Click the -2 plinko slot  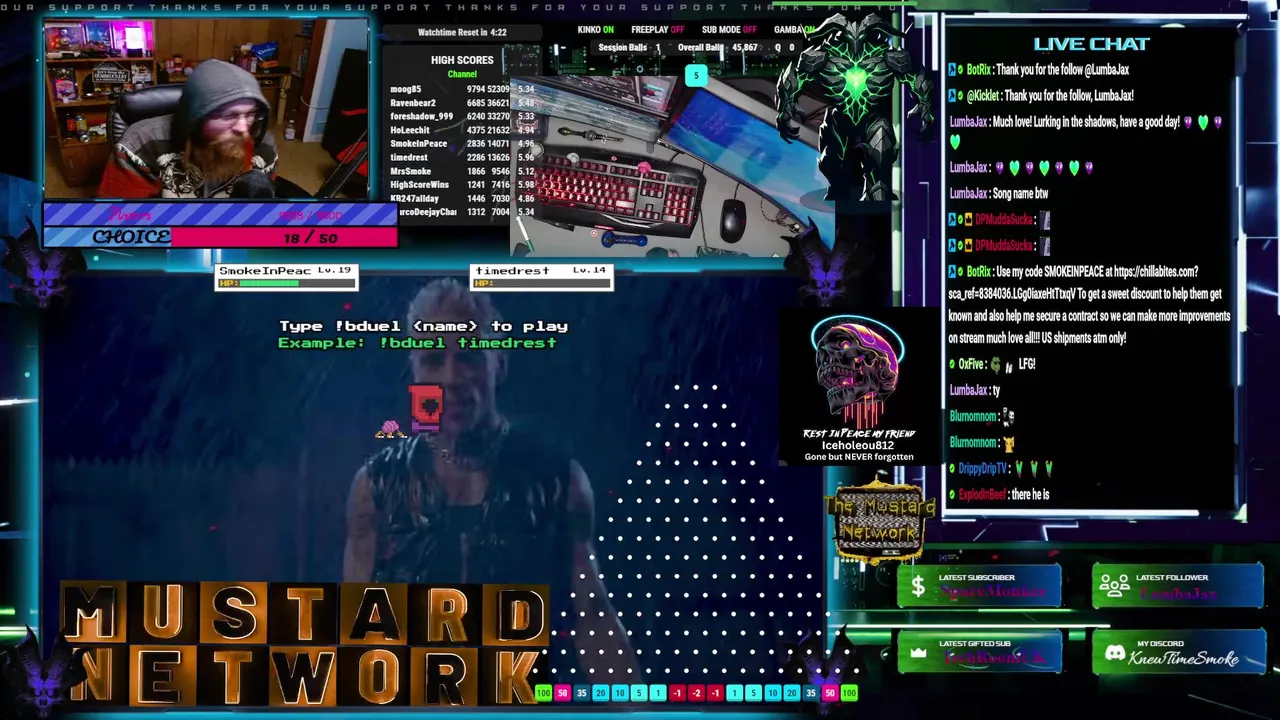(696, 693)
